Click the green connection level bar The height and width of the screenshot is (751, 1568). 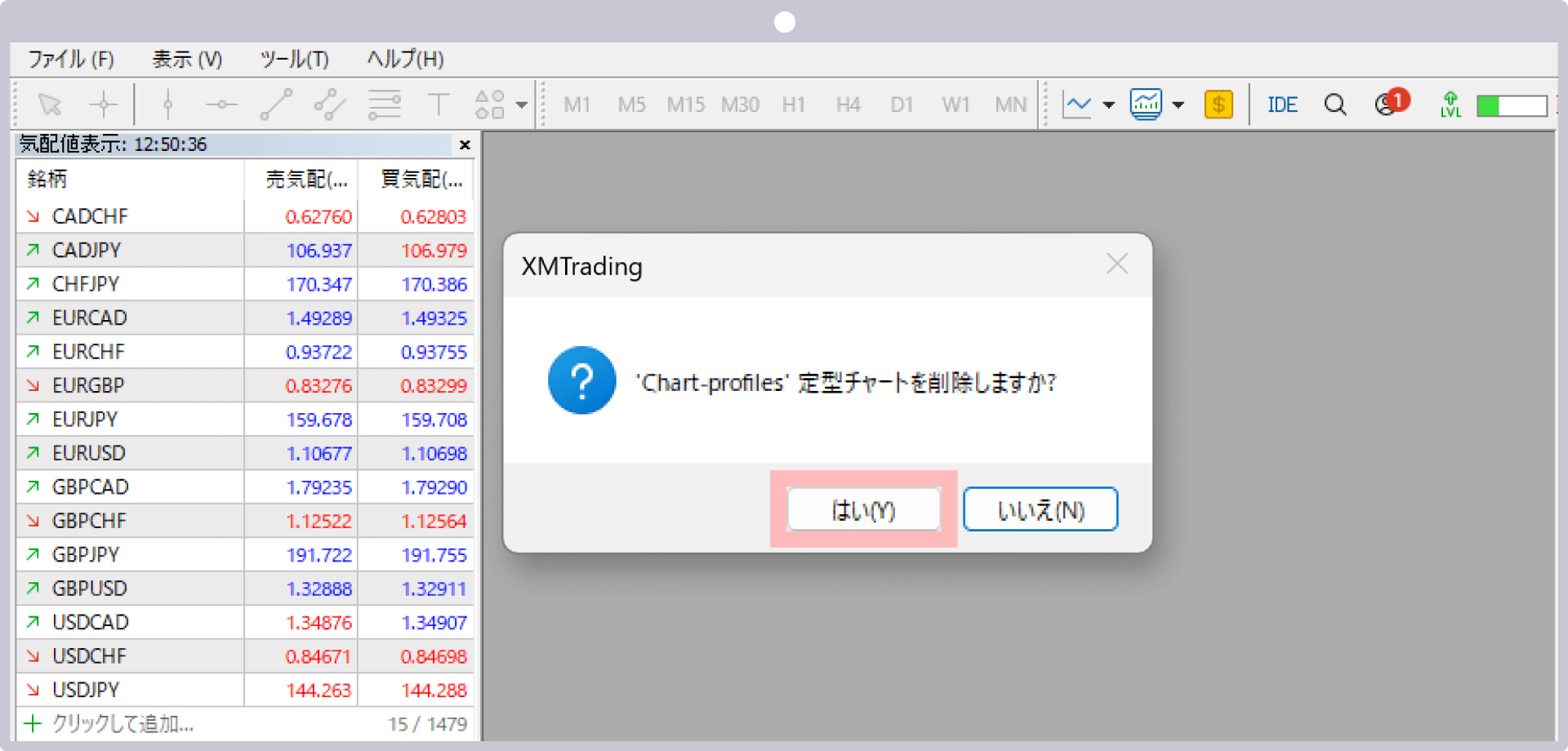[1512, 105]
